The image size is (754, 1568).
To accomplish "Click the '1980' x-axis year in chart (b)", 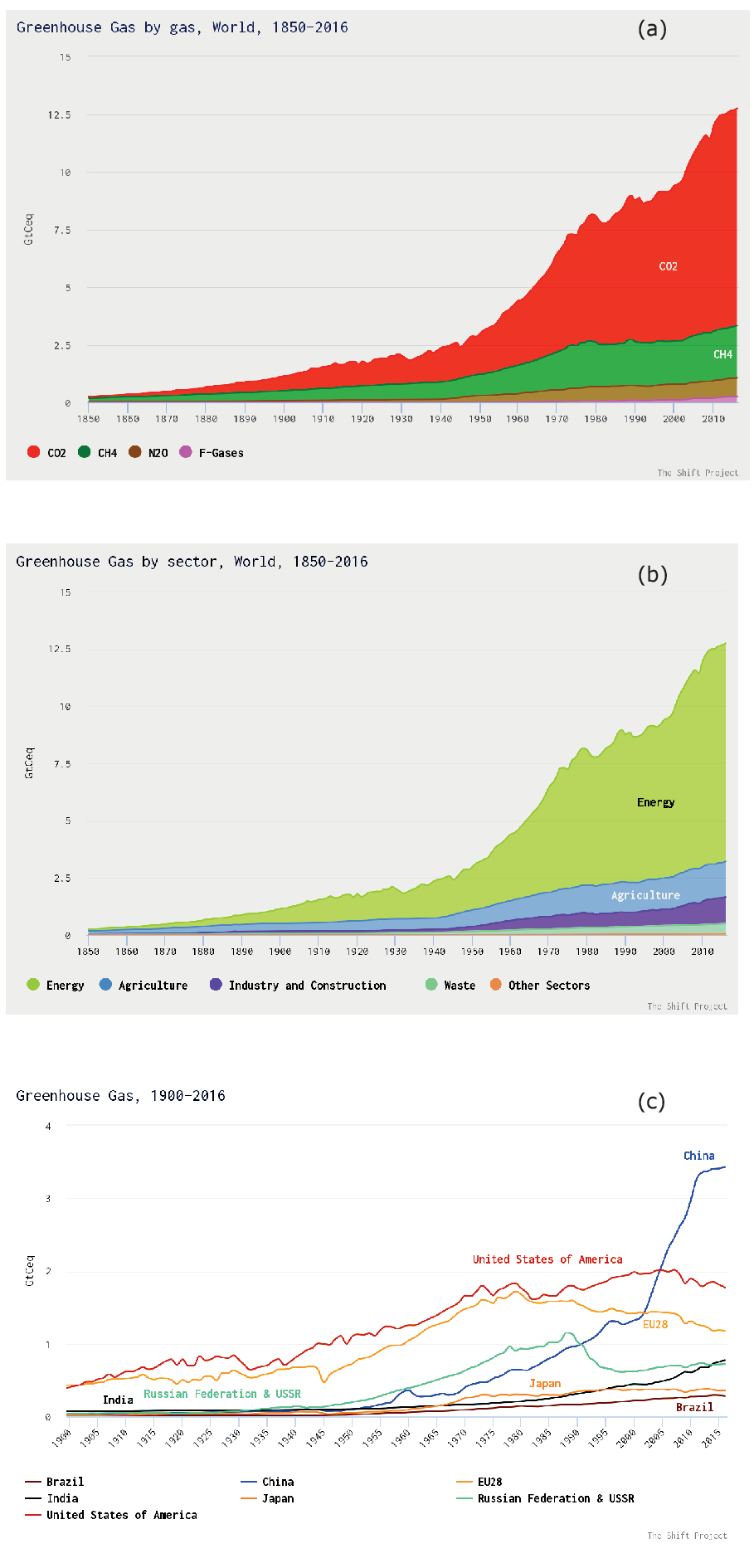I will 587,952.
